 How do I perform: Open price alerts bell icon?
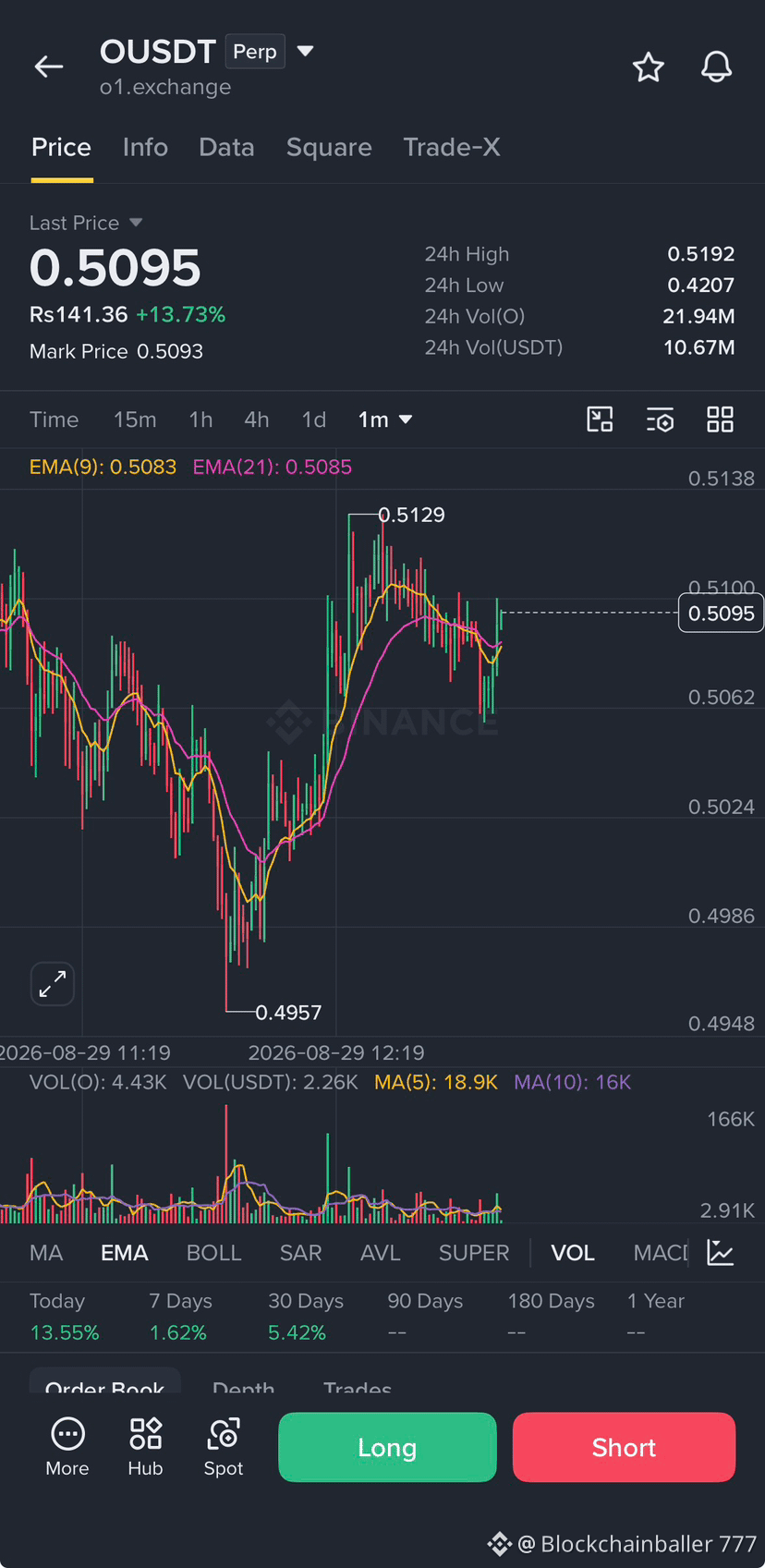pos(717,67)
